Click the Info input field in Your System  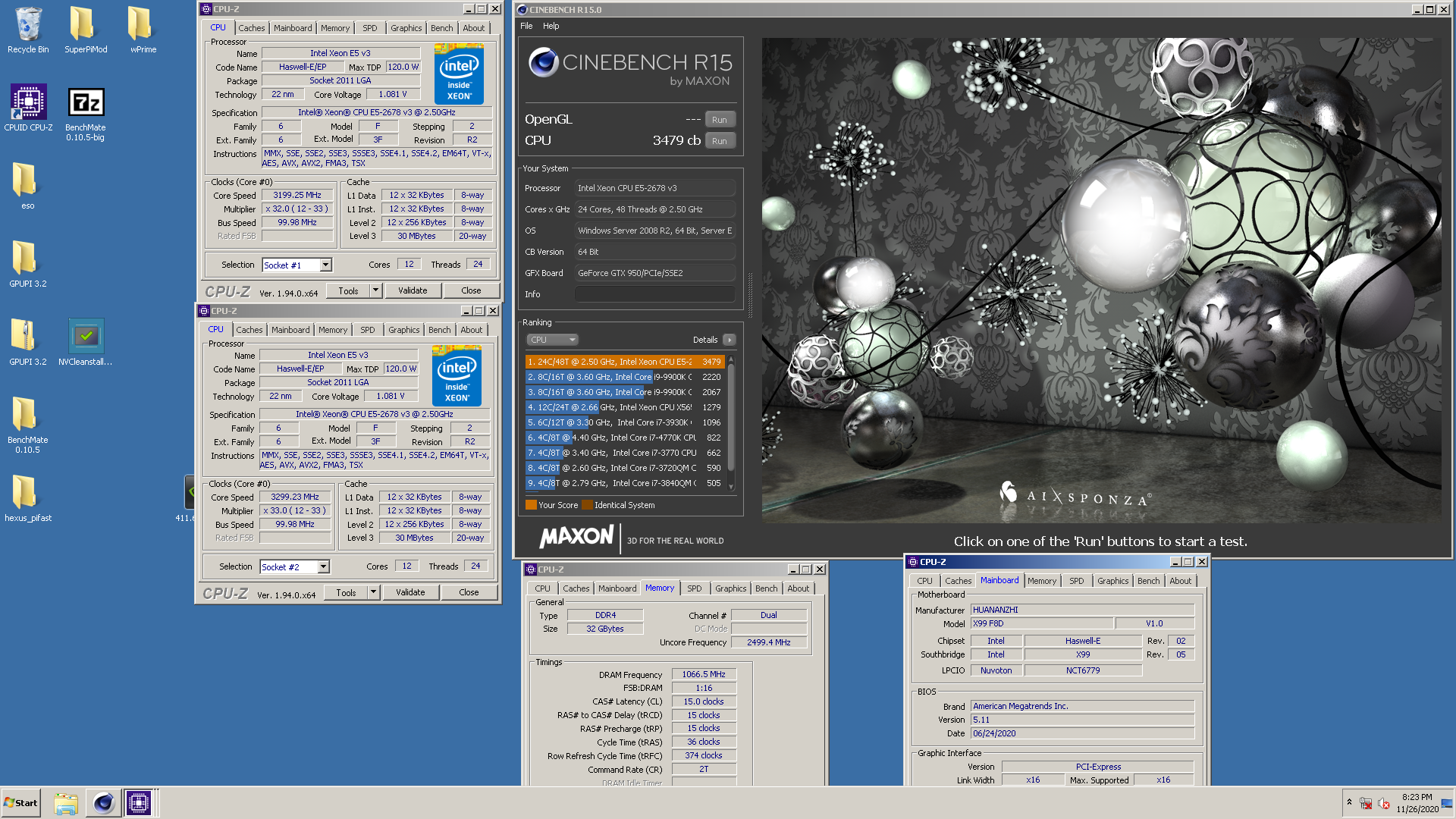coord(654,294)
